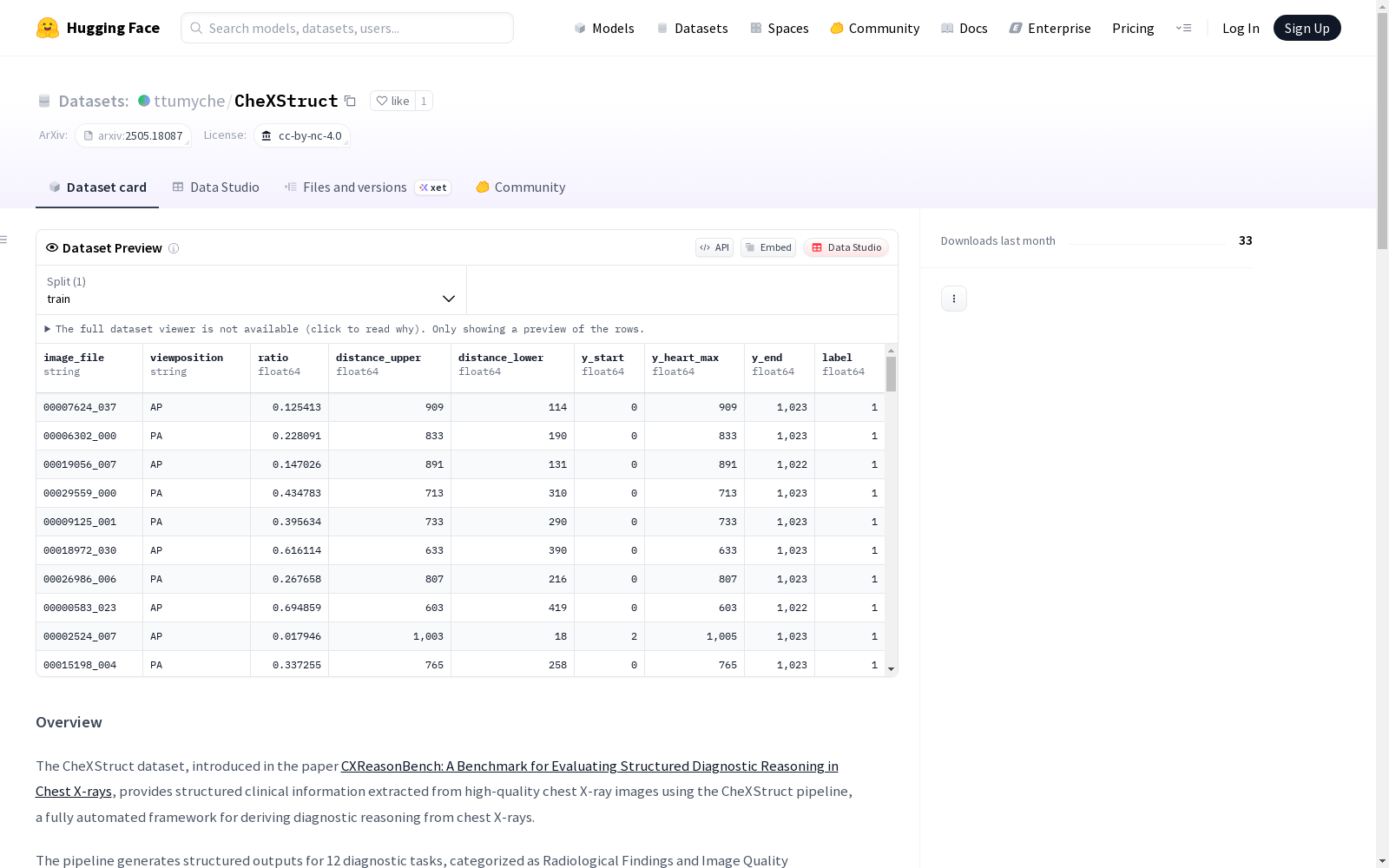Click the Embed button
Screen dimensions: 1389x868
(x=768, y=247)
